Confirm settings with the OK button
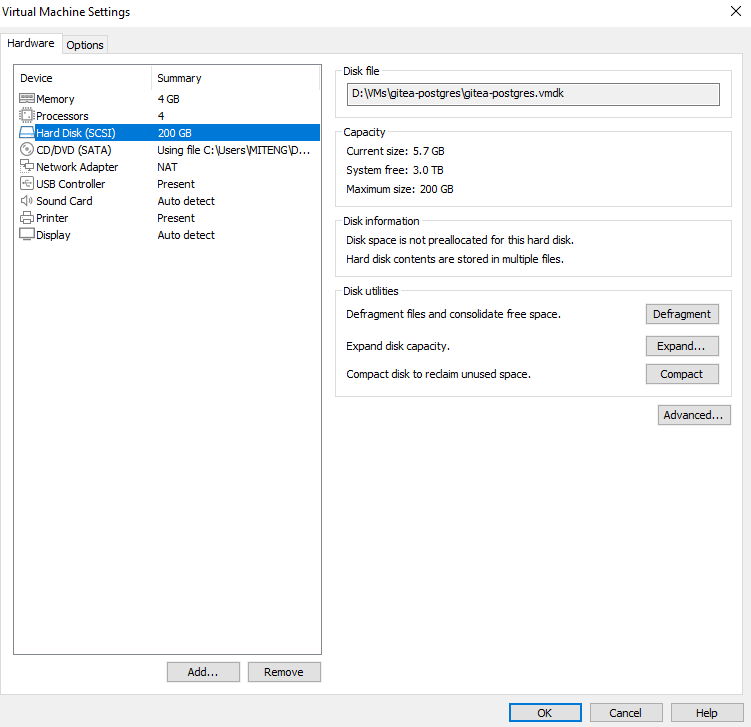 (545, 713)
